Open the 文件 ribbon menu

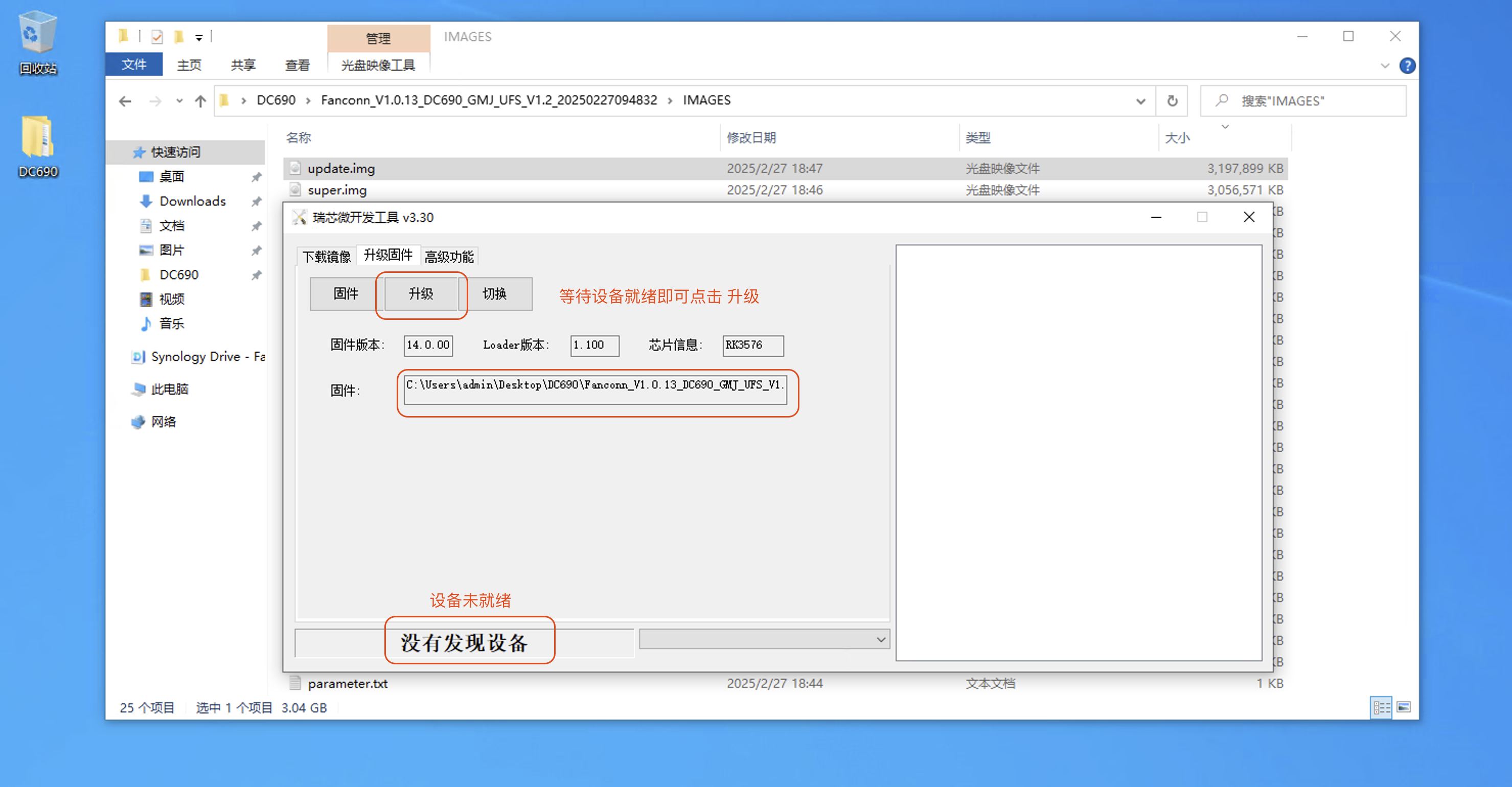(134, 64)
